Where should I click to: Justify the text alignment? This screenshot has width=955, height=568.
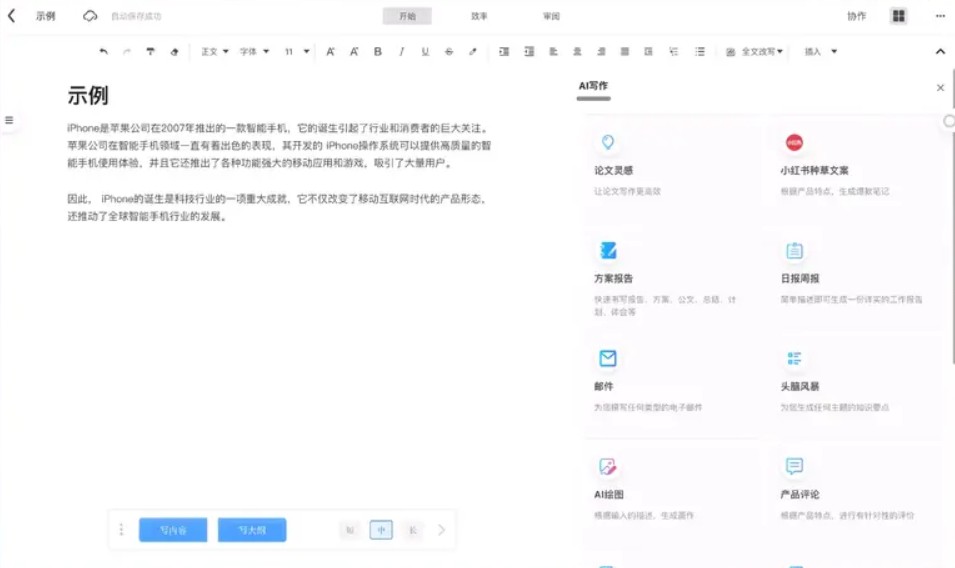coord(625,52)
